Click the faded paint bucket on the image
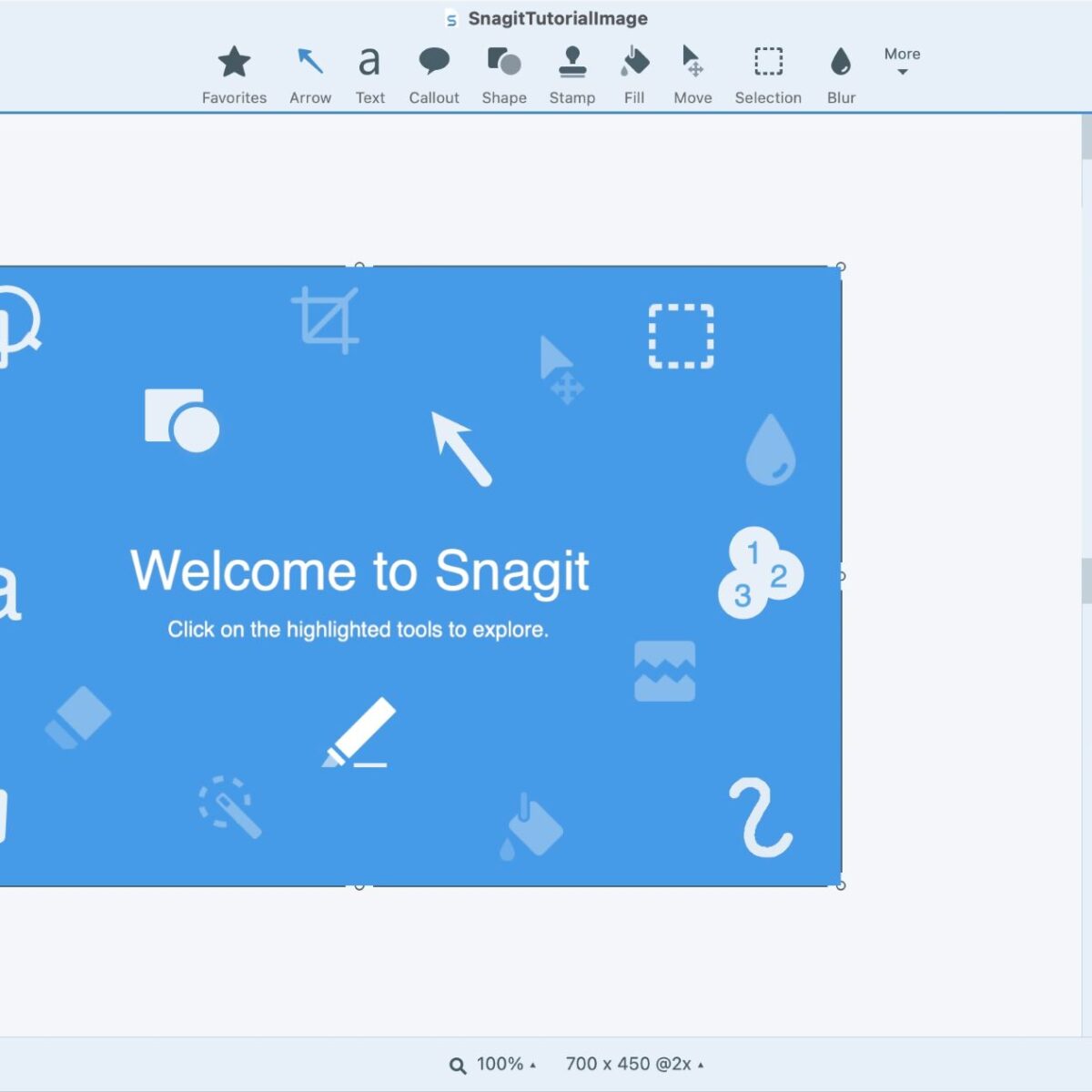This screenshot has width=1092, height=1092. [x=531, y=826]
